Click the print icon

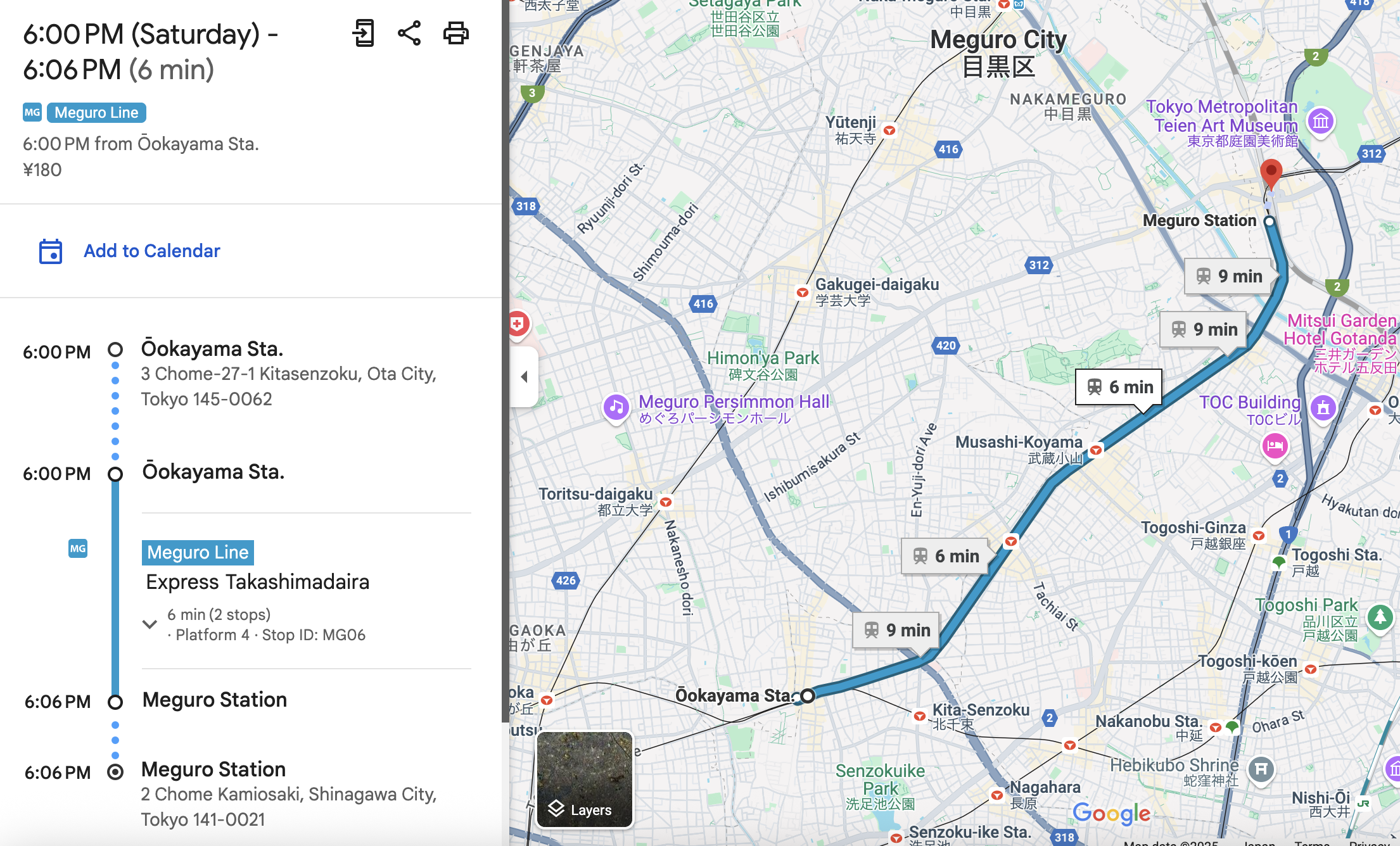tap(456, 33)
